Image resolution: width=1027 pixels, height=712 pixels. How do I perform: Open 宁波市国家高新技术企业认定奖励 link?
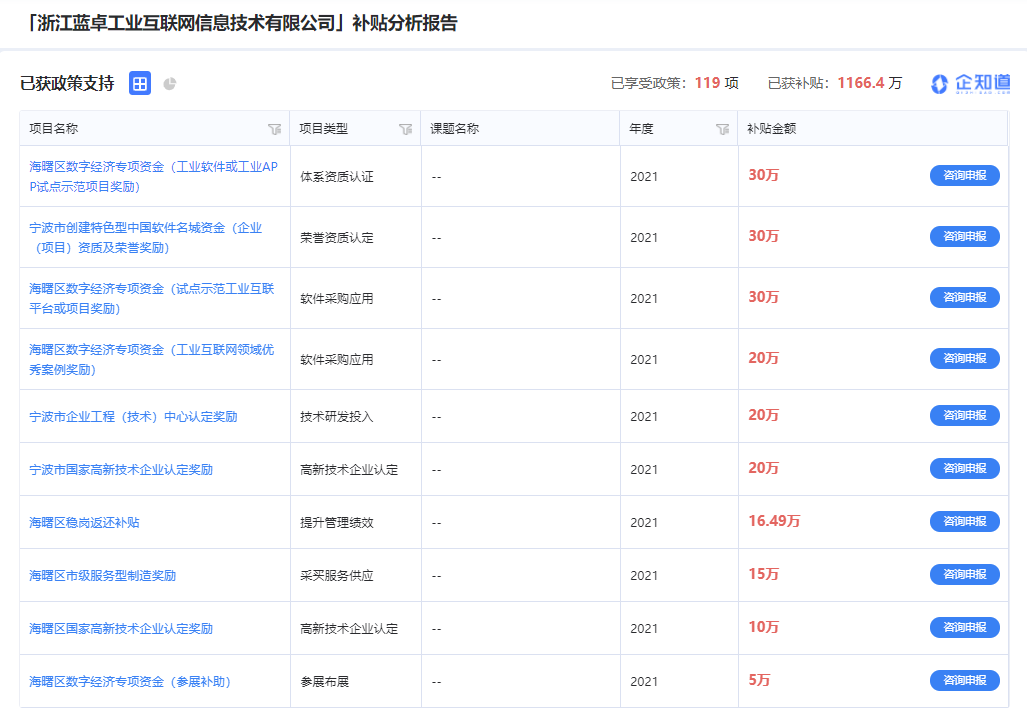point(121,470)
